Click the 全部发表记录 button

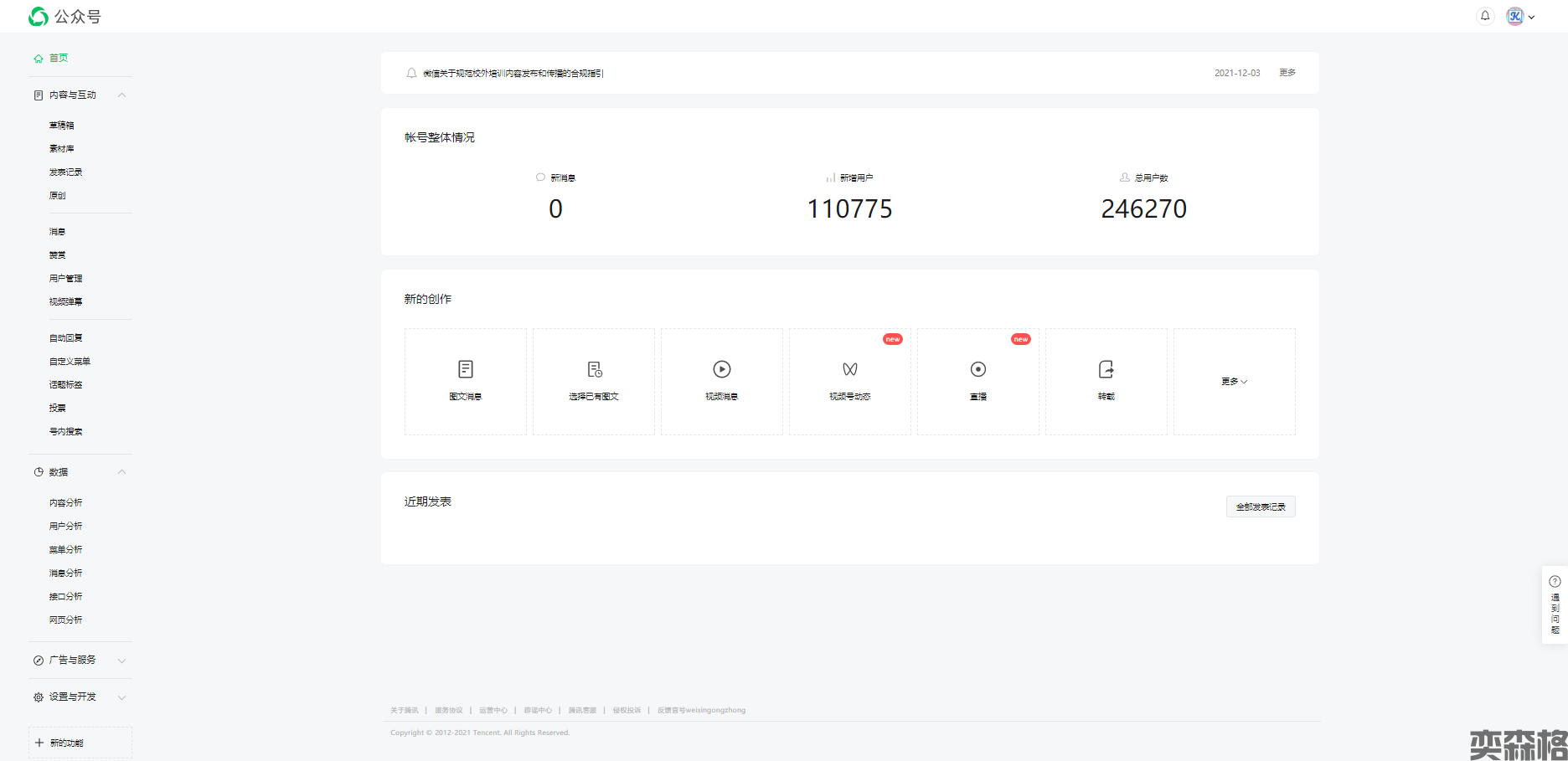[x=1261, y=506]
